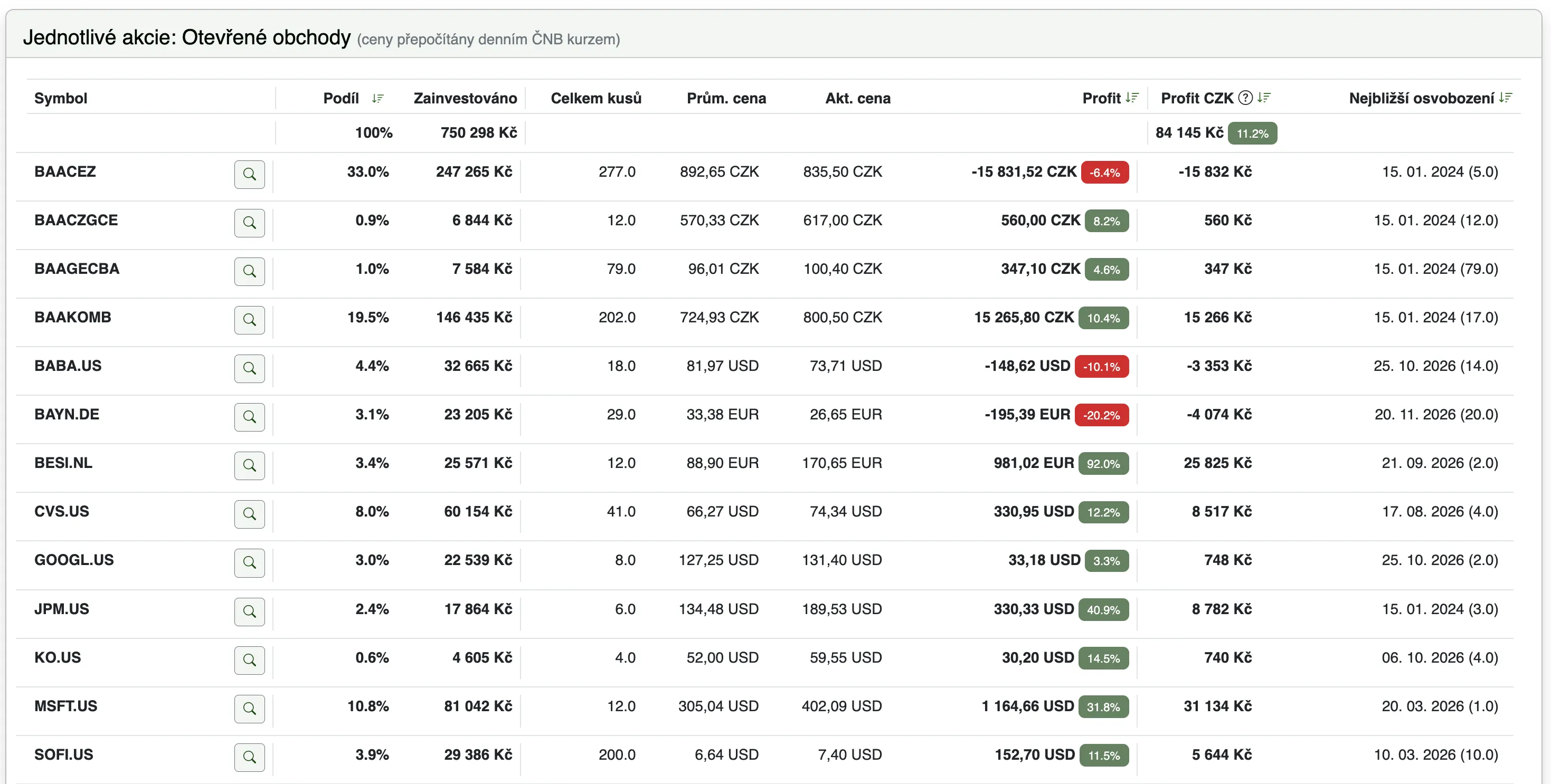Select the CVS.US symbol name
The image size is (1551, 784).
[x=61, y=511]
